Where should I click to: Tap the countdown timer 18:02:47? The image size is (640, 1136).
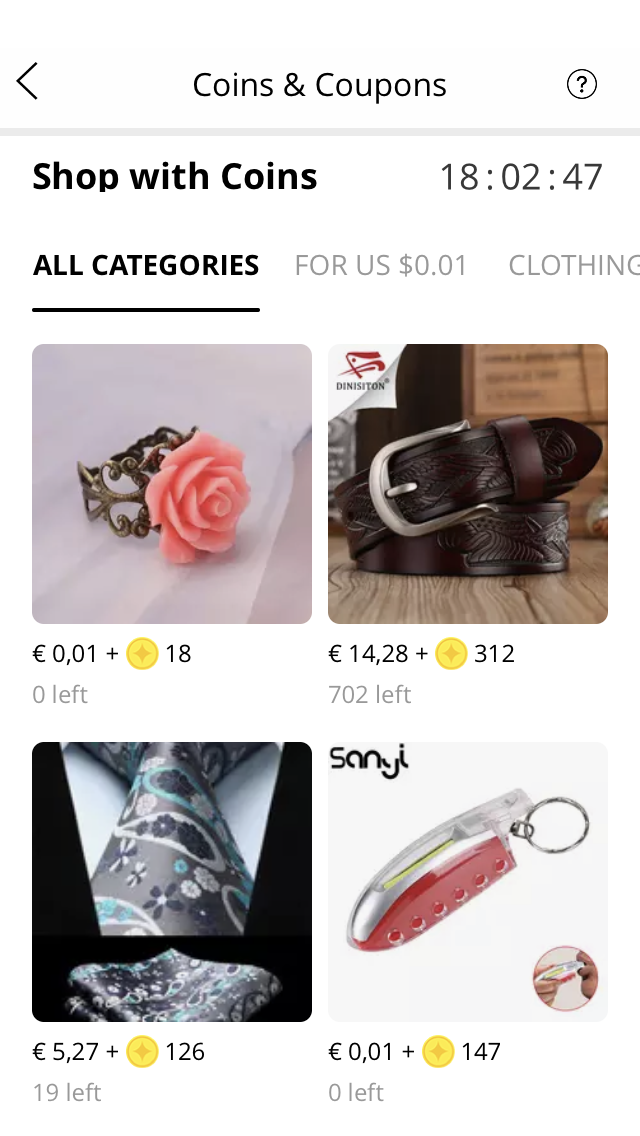click(521, 177)
